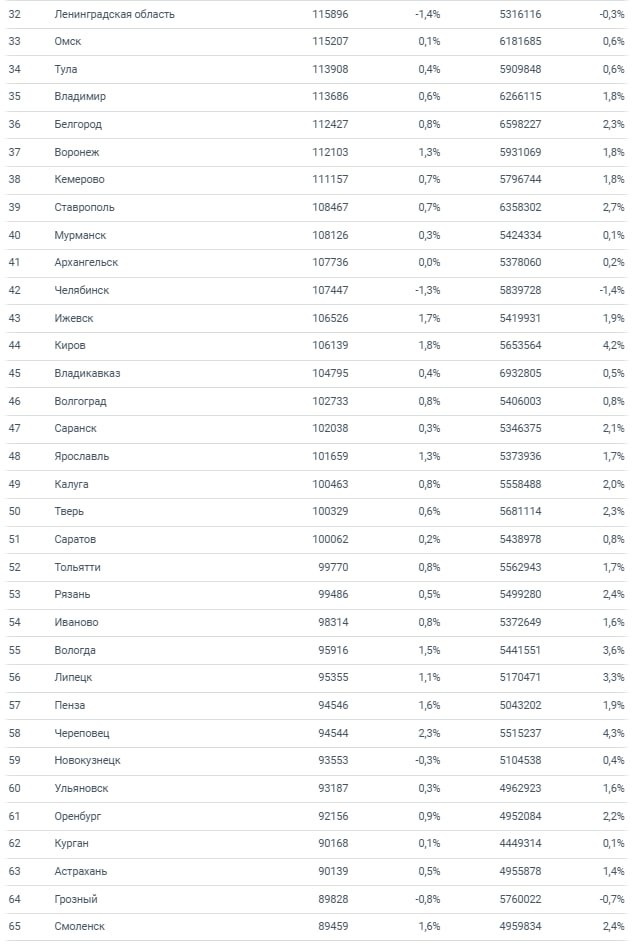Select the Ленинградская область row name
Image resolution: width=635 pixels, height=944 pixels.
click(x=115, y=14)
